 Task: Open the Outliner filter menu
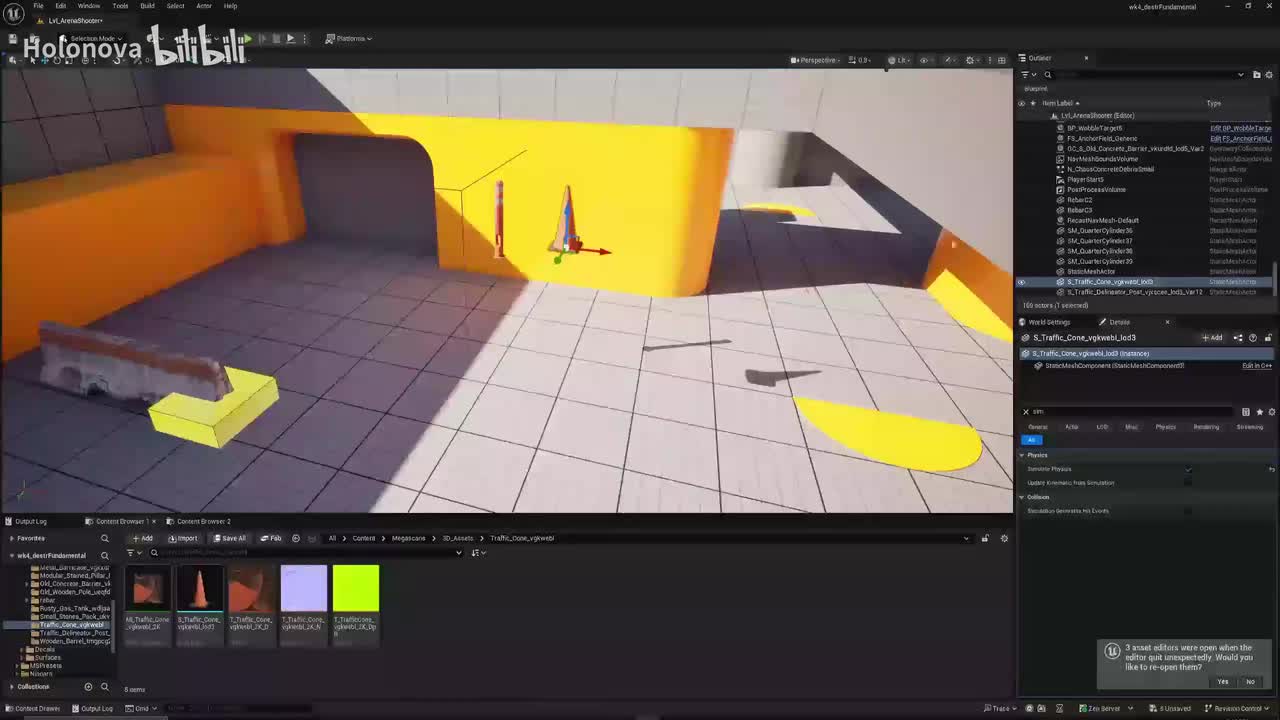click(x=1027, y=75)
